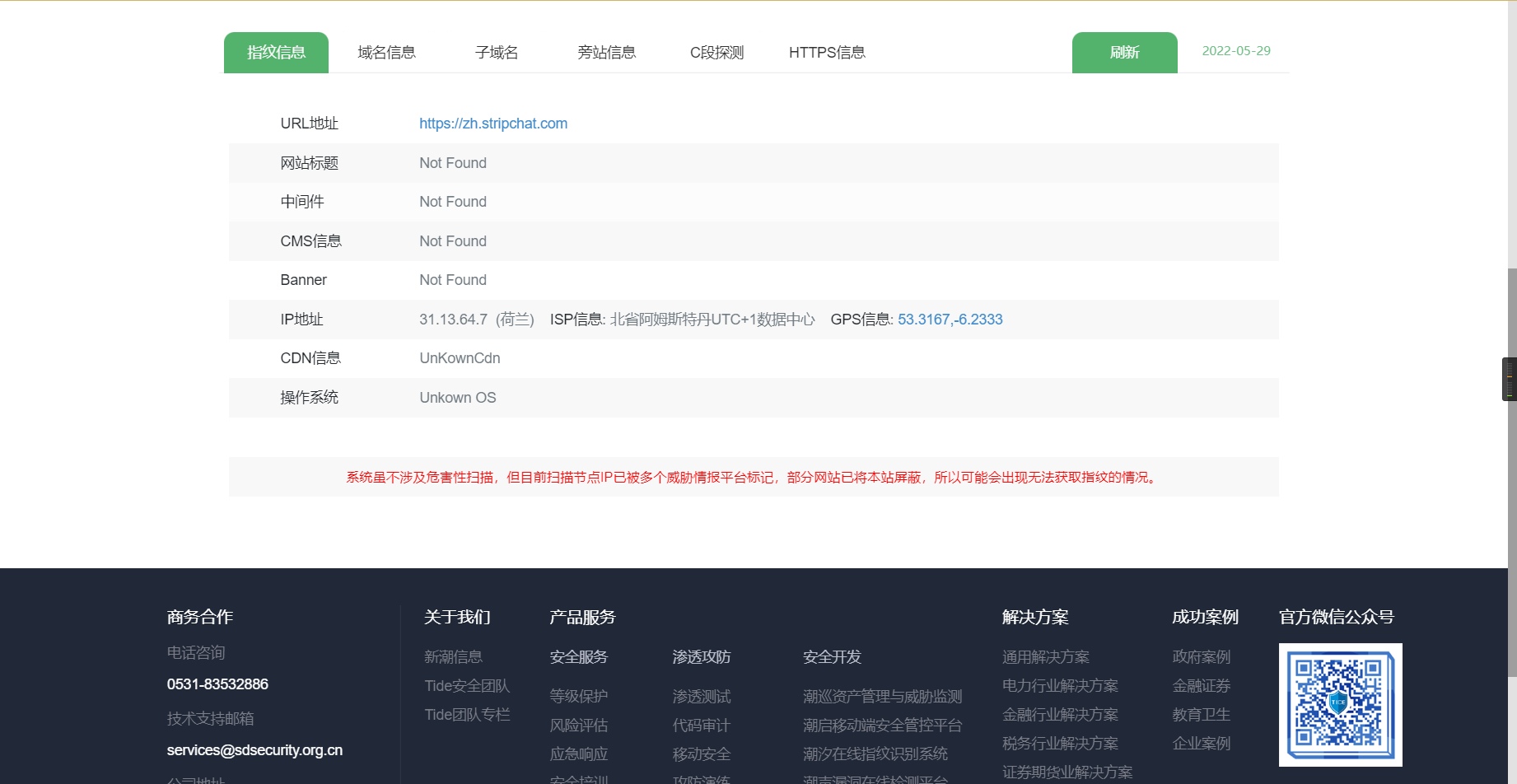Open 电力行业解决方案 link
This screenshot has height=784, width=1517.
[x=1060, y=686]
